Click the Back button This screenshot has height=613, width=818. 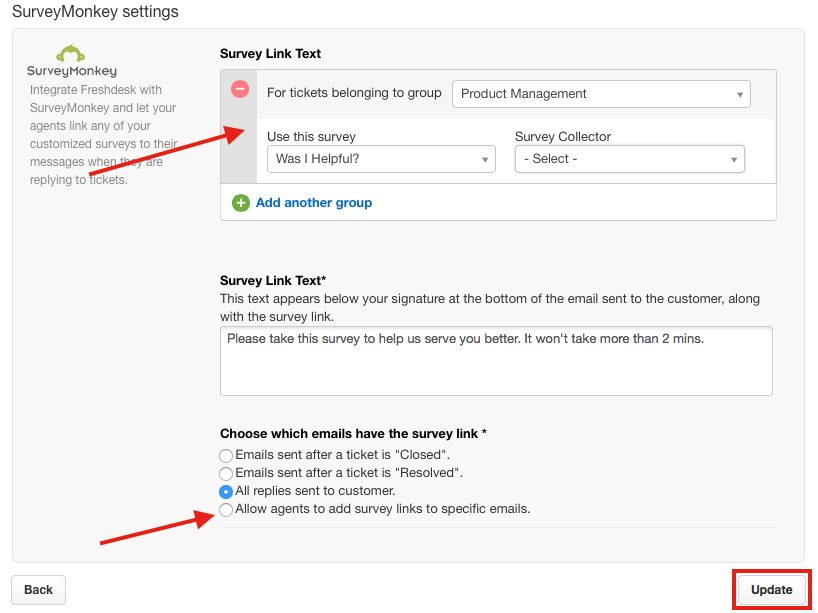(39, 590)
